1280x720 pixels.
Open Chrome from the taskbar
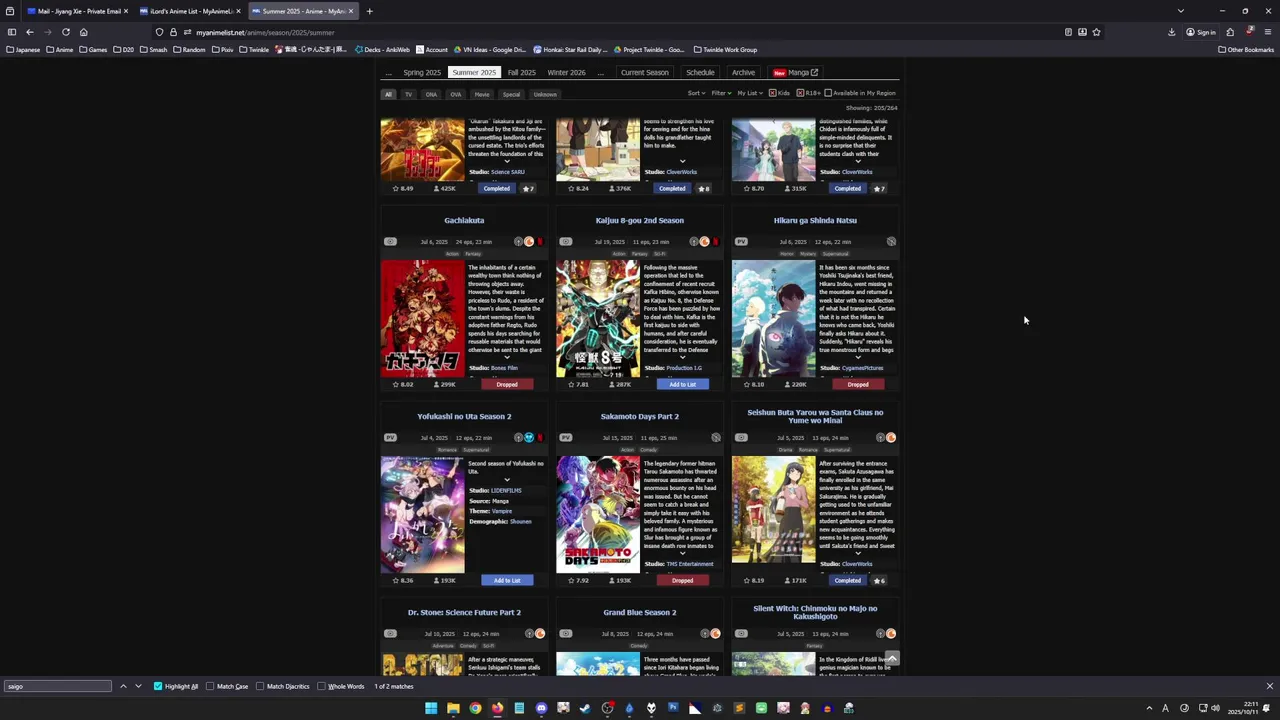(475, 708)
